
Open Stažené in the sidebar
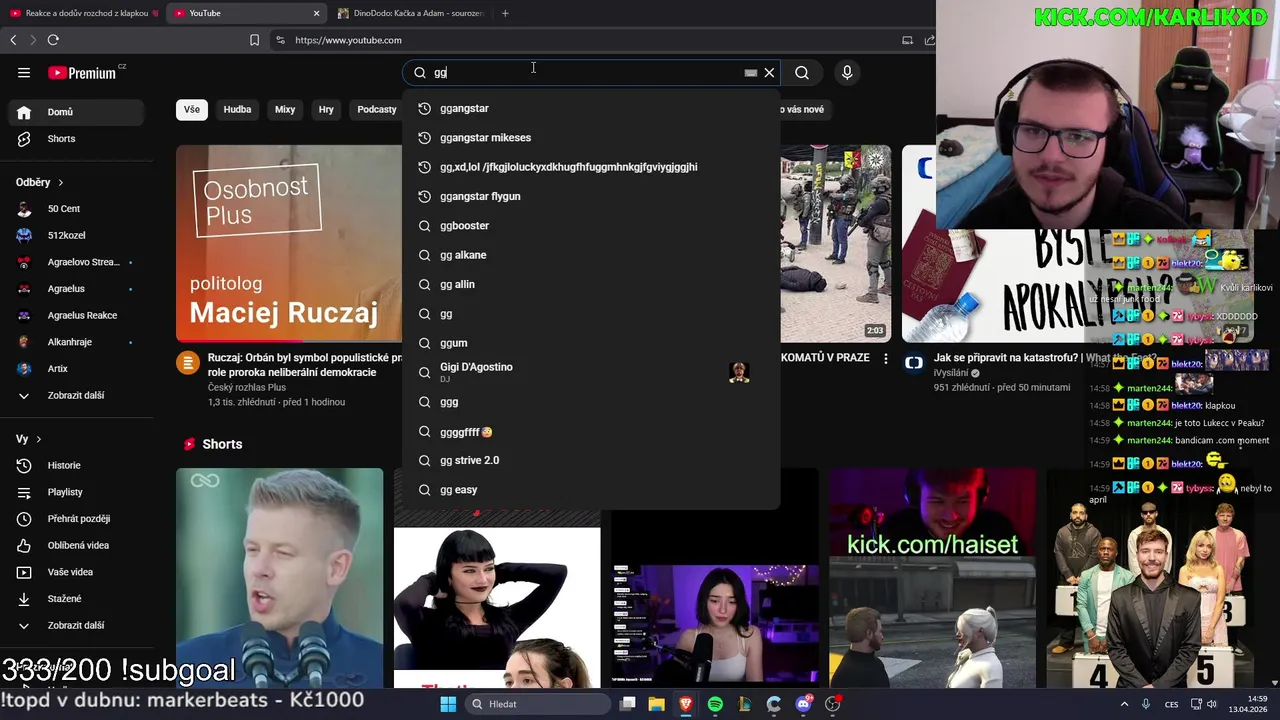click(x=76, y=599)
